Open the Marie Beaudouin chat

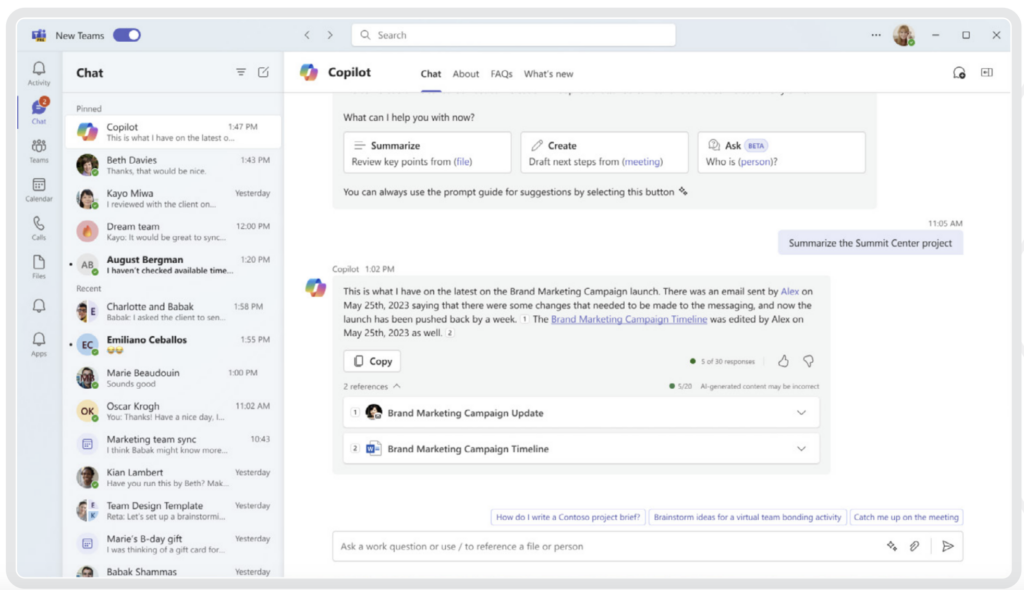(x=172, y=378)
